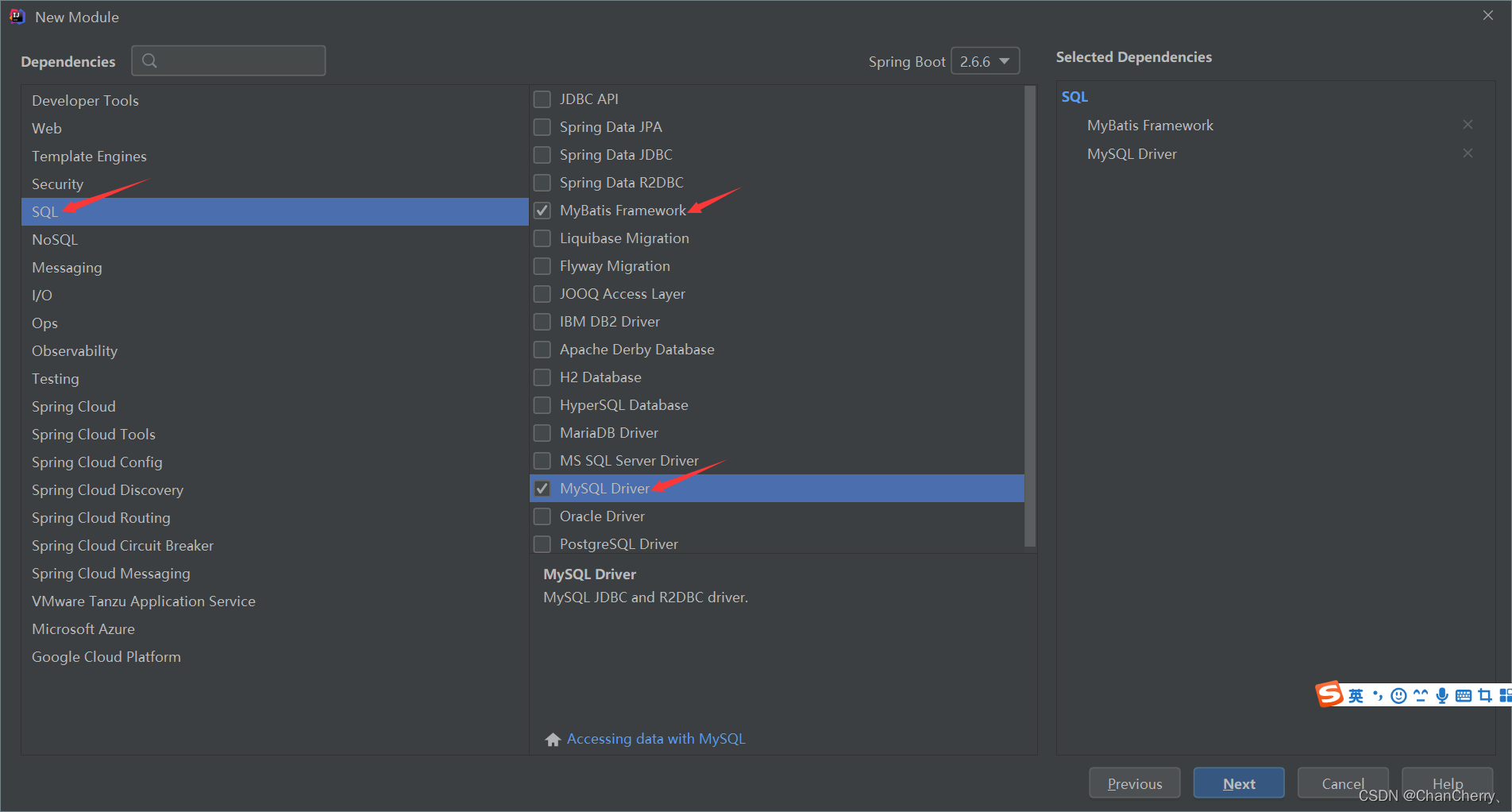The width and height of the screenshot is (1512, 812).
Task: Go back with the Previous button
Action: point(1135,783)
